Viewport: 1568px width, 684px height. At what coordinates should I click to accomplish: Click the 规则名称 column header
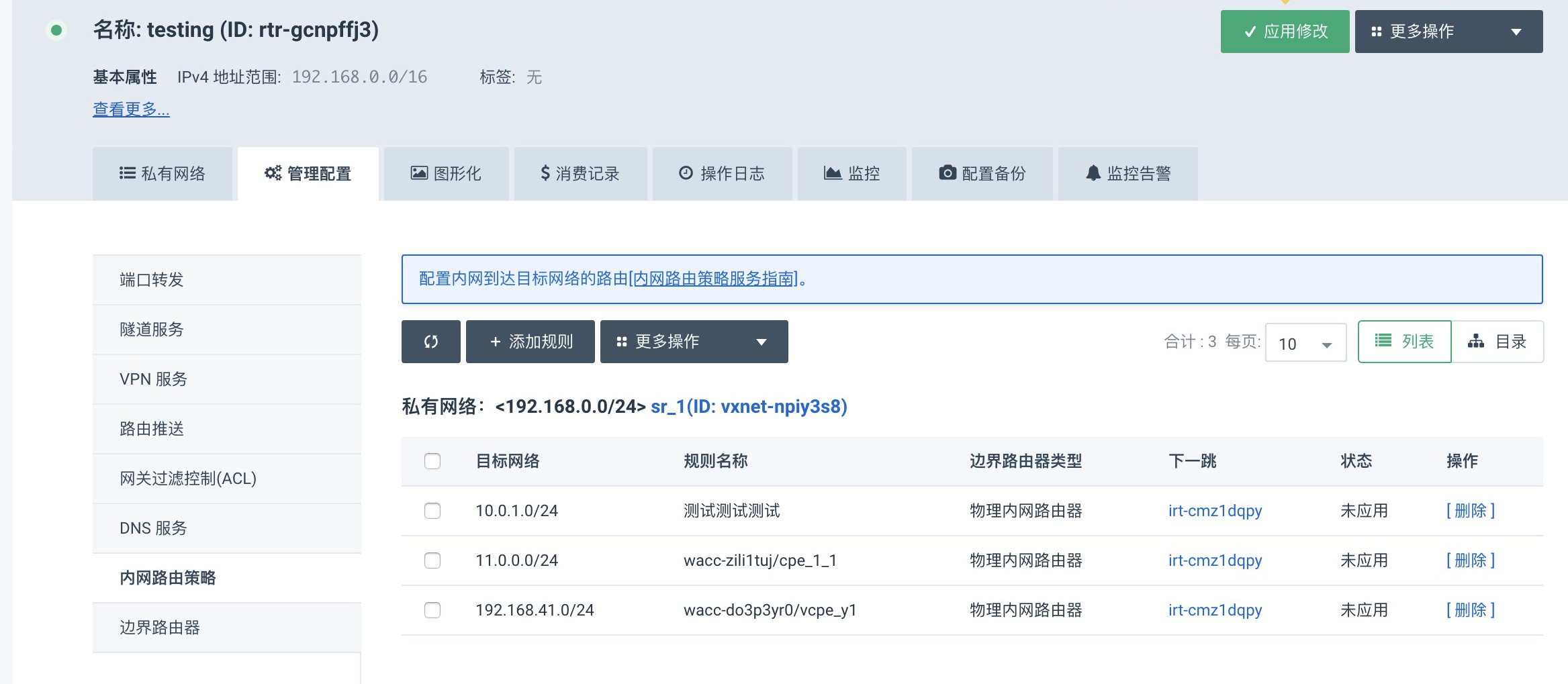click(x=716, y=461)
